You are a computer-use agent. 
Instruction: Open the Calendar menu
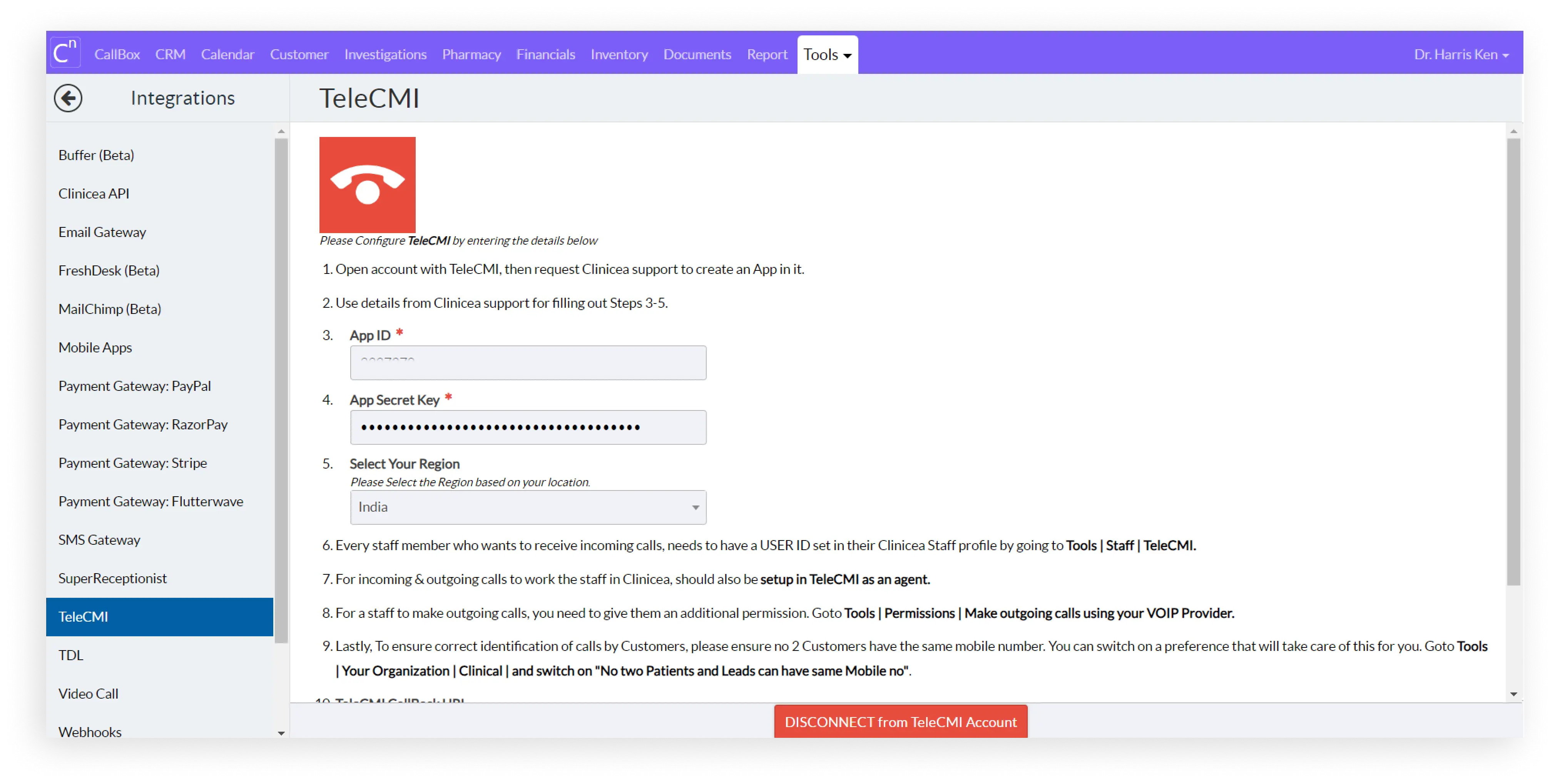tap(227, 54)
